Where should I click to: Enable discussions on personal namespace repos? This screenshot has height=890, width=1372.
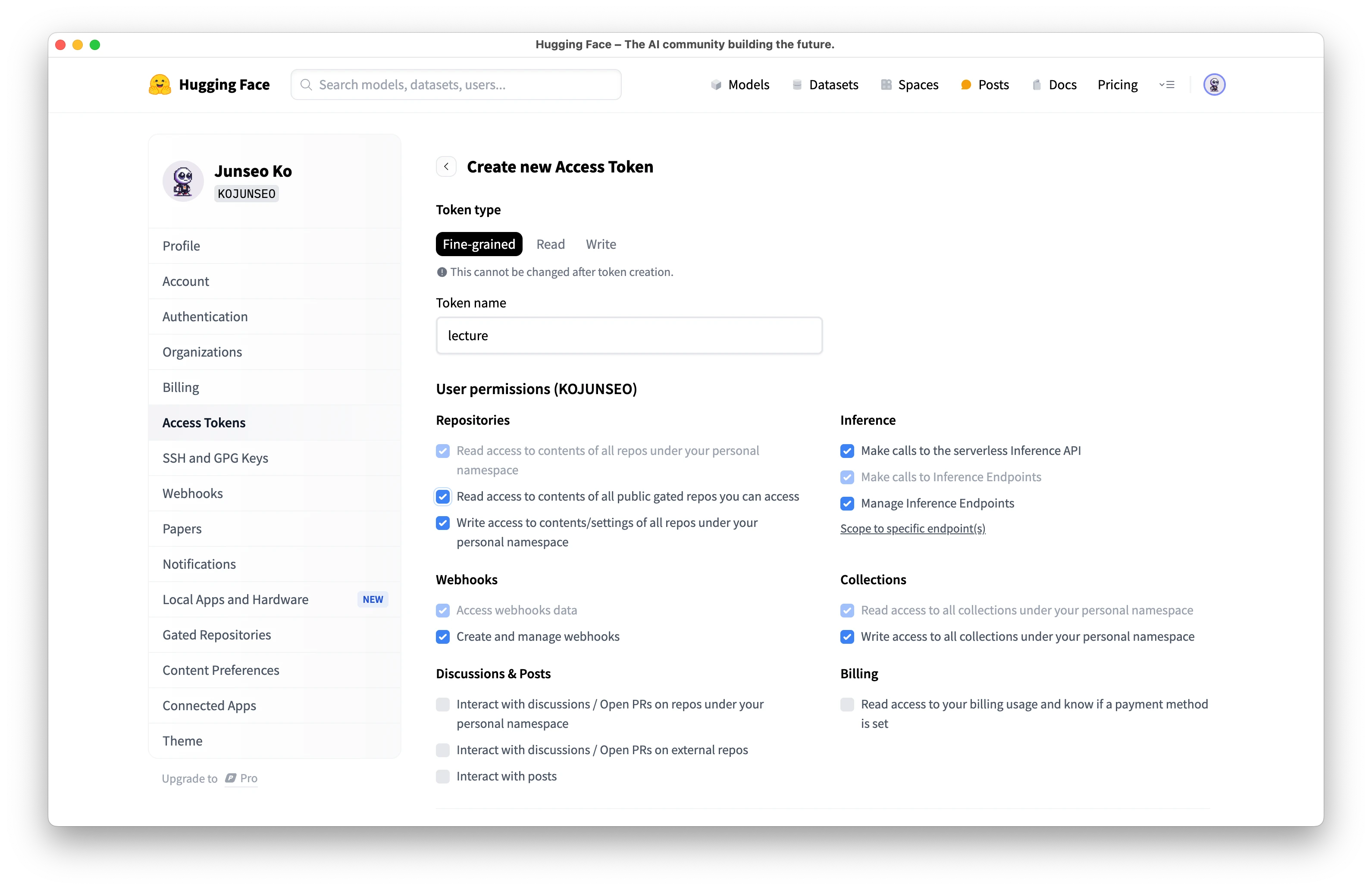pyautogui.click(x=443, y=705)
